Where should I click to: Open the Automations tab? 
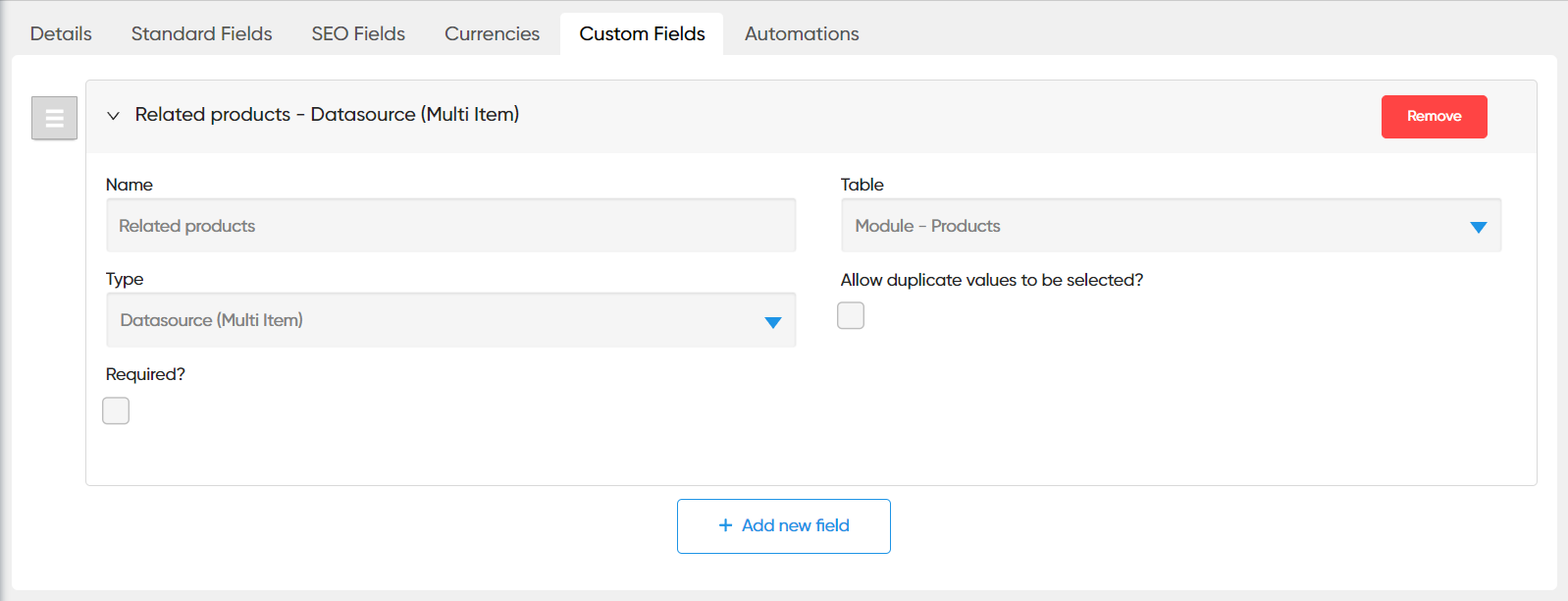[x=802, y=33]
